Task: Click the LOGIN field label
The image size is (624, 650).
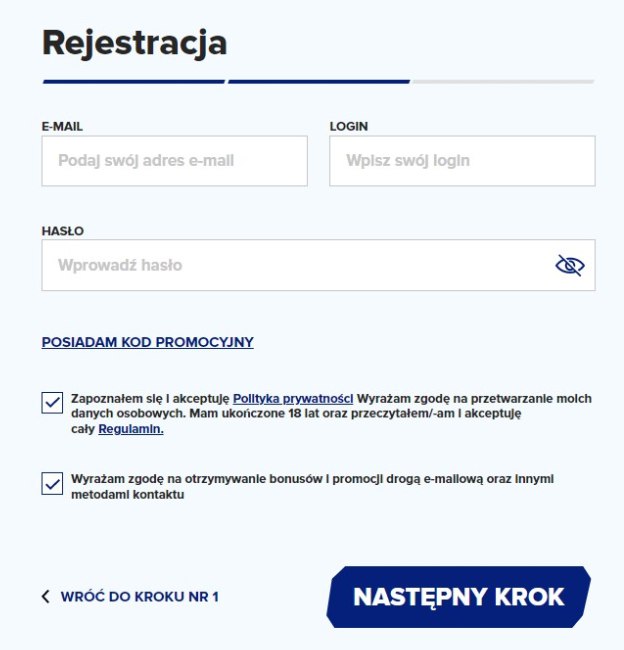Action: 349,126
